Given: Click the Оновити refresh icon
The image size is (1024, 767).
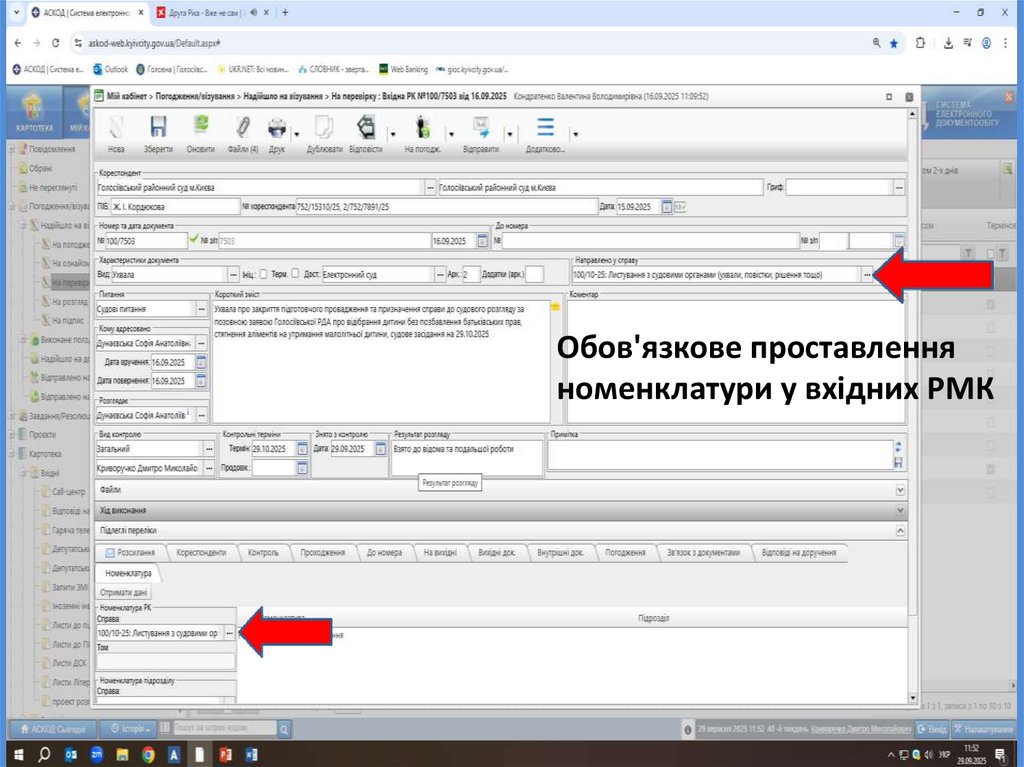Looking at the screenshot, I should point(200,127).
